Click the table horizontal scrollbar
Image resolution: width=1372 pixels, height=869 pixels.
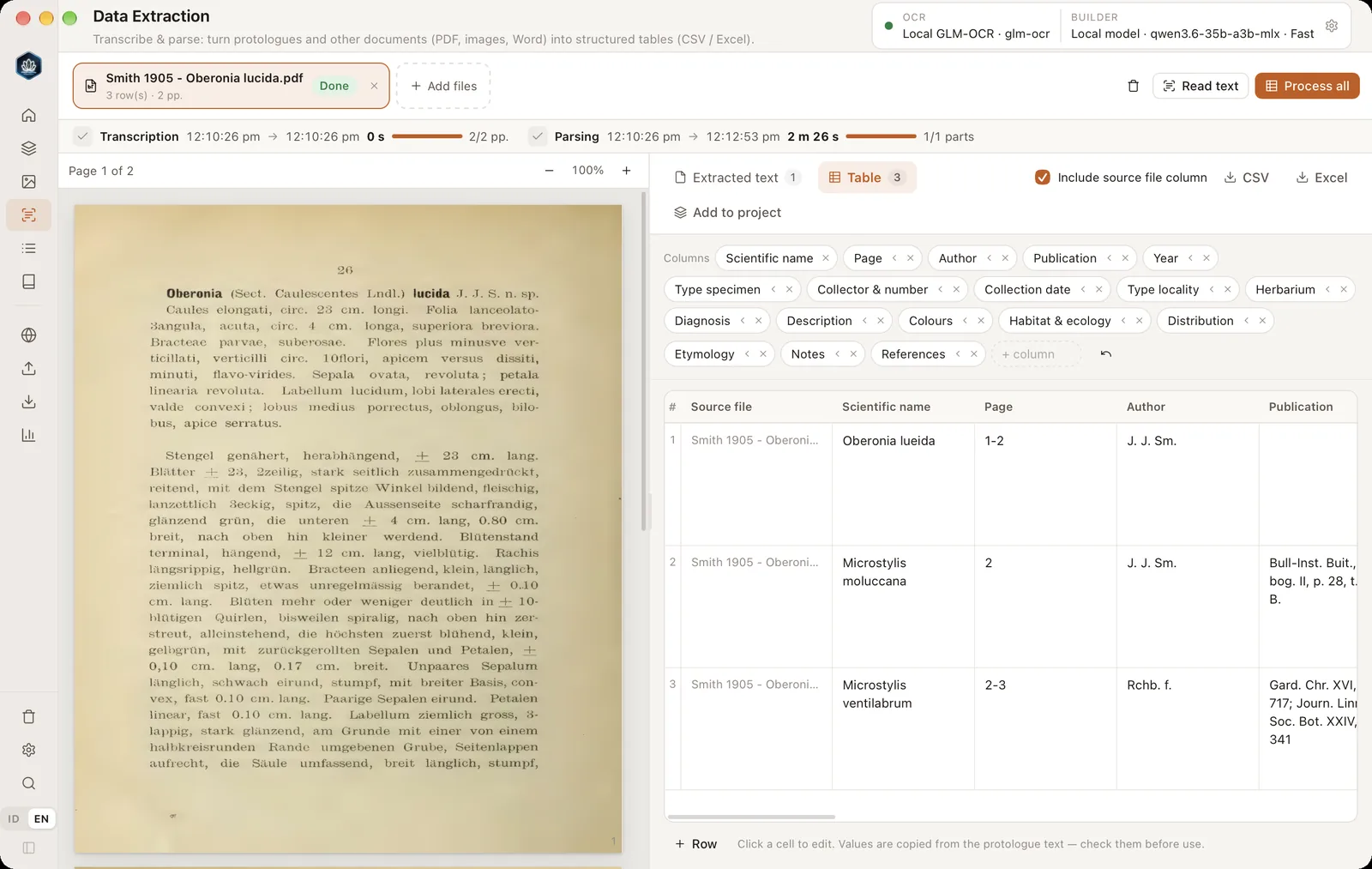pos(751,817)
